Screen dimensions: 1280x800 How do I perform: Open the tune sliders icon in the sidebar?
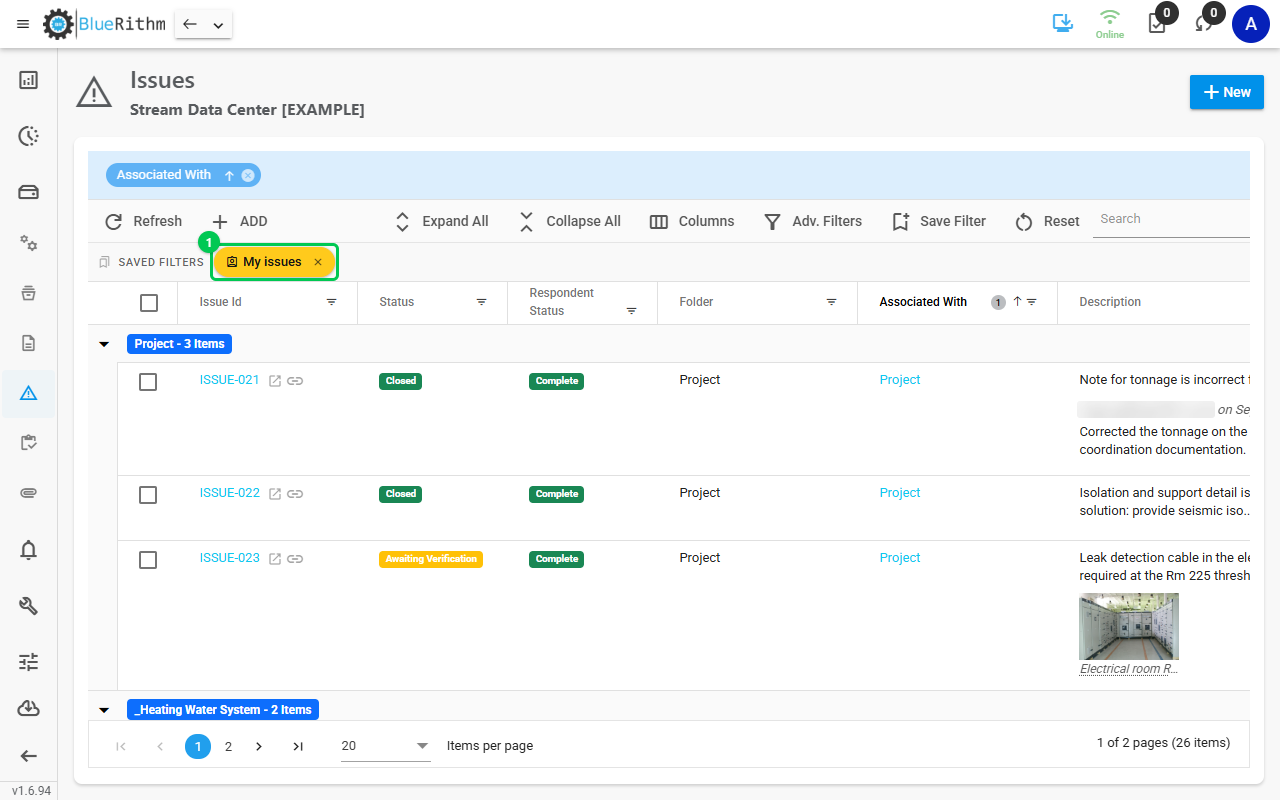(x=29, y=661)
